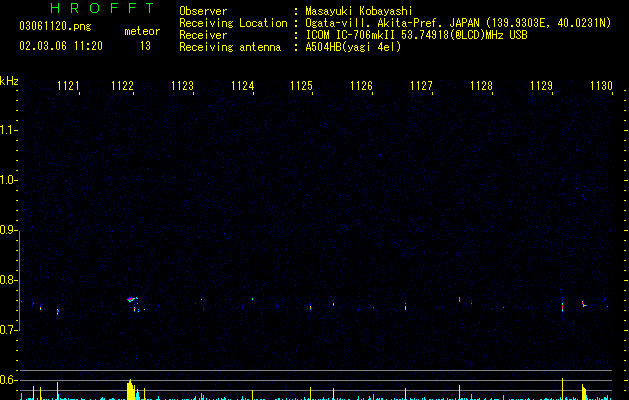Click the observer name Masayuki Kobayashi

pos(359,11)
